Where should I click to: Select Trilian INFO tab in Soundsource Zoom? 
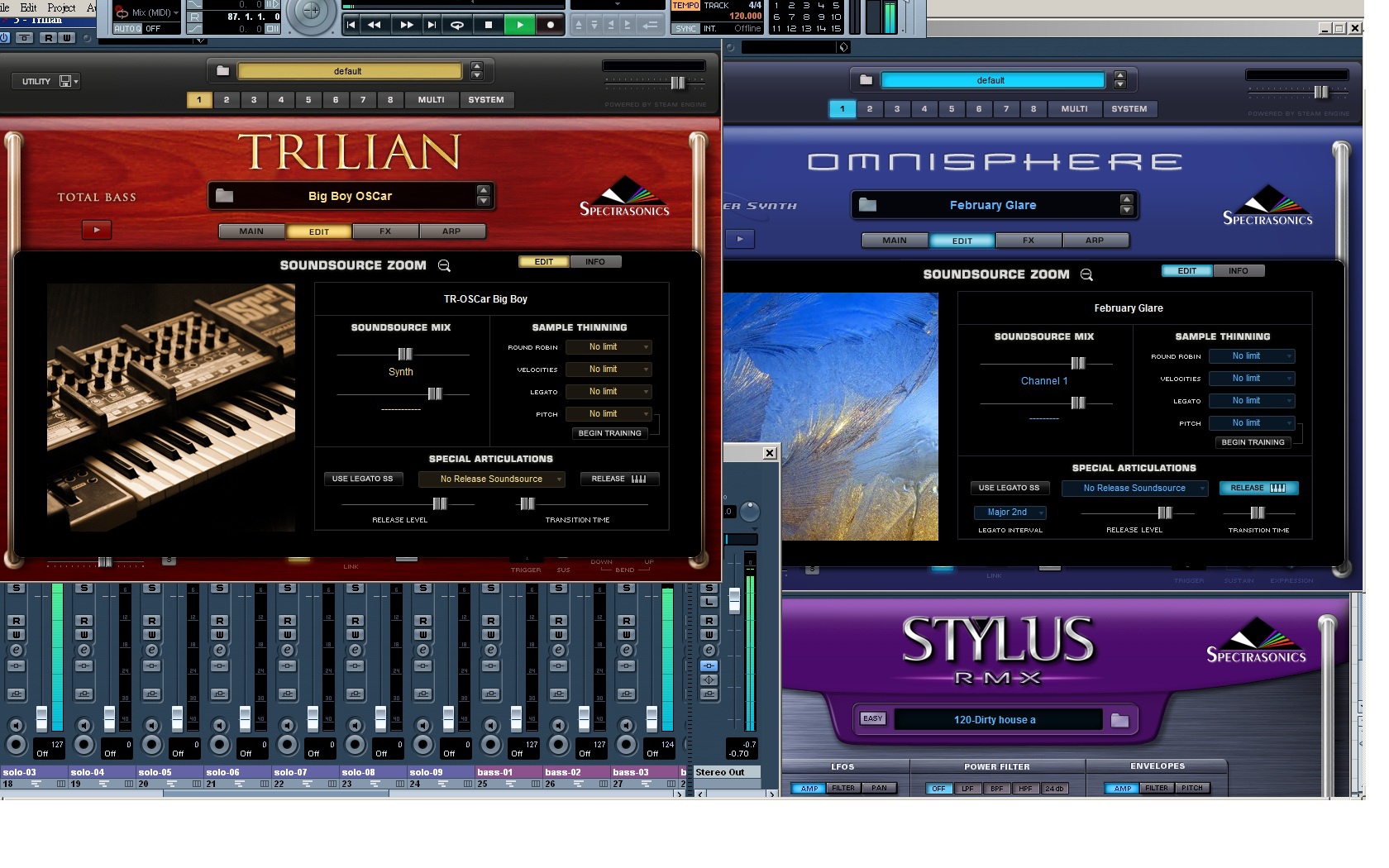pyautogui.click(x=595, y=262)
